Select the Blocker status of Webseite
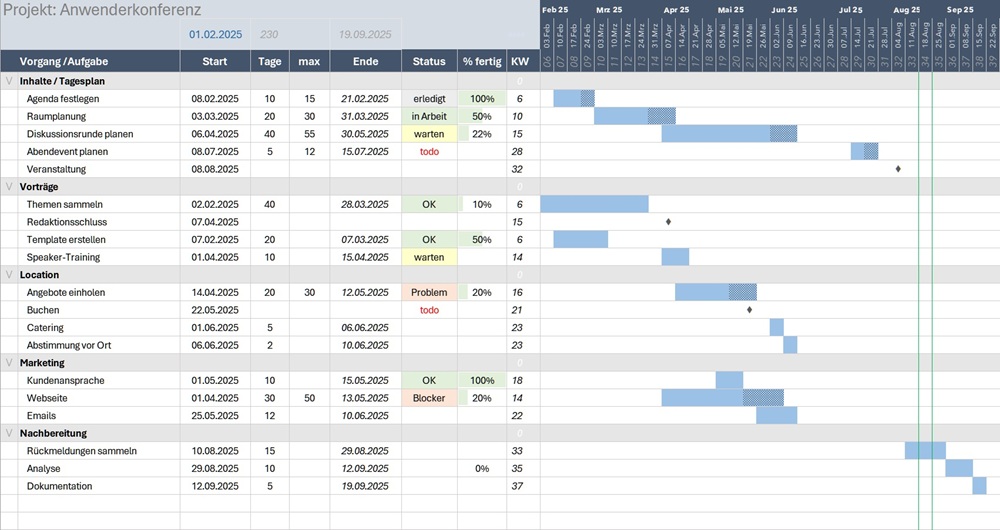This screenshot has width=1000, height=530. pyautogui.click(x=429, y=398)
